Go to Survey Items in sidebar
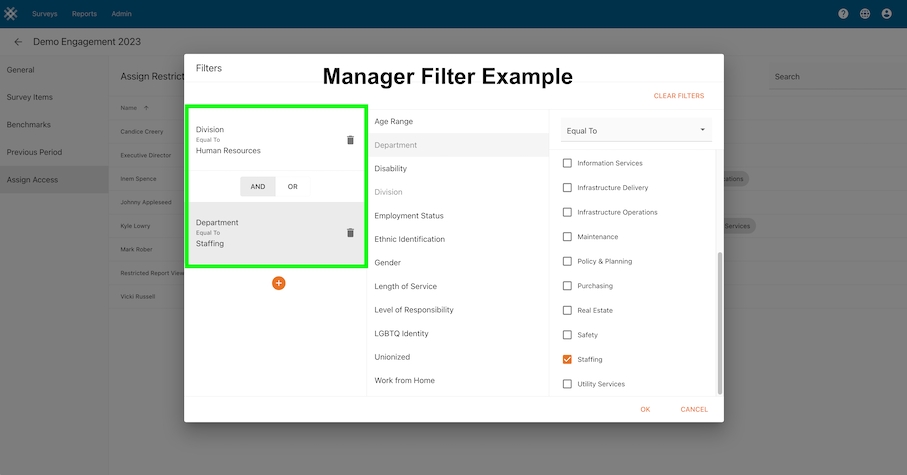907x475 pixels. [x=30, y=97]
